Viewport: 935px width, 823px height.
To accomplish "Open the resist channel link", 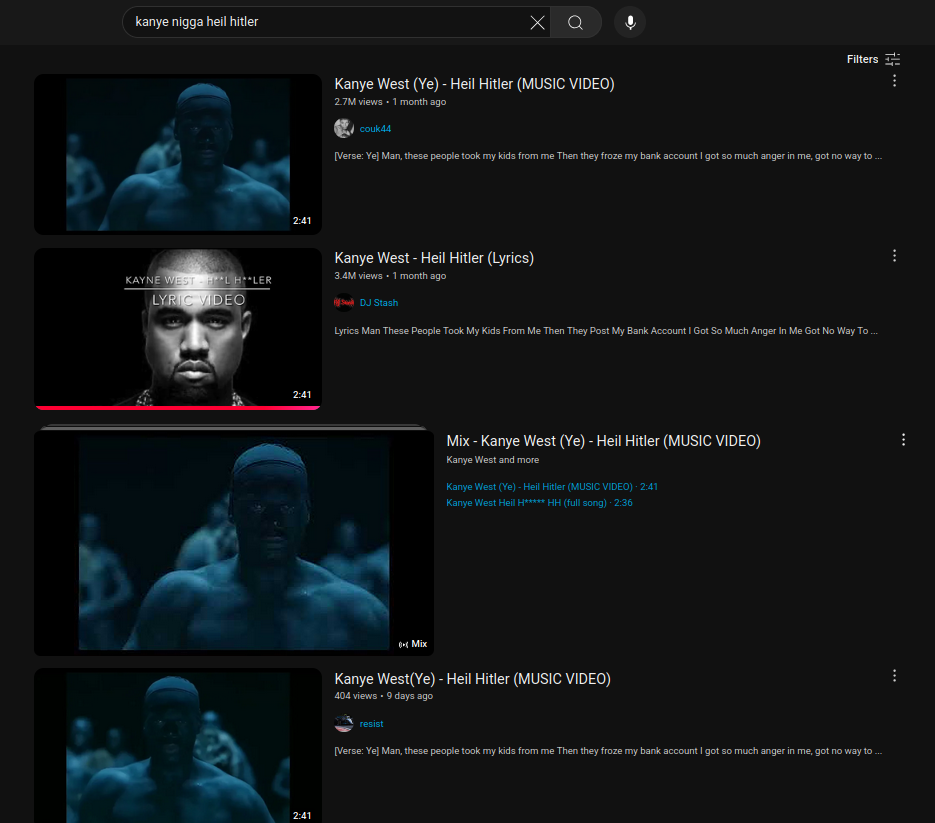I will [x=371, y=724].
